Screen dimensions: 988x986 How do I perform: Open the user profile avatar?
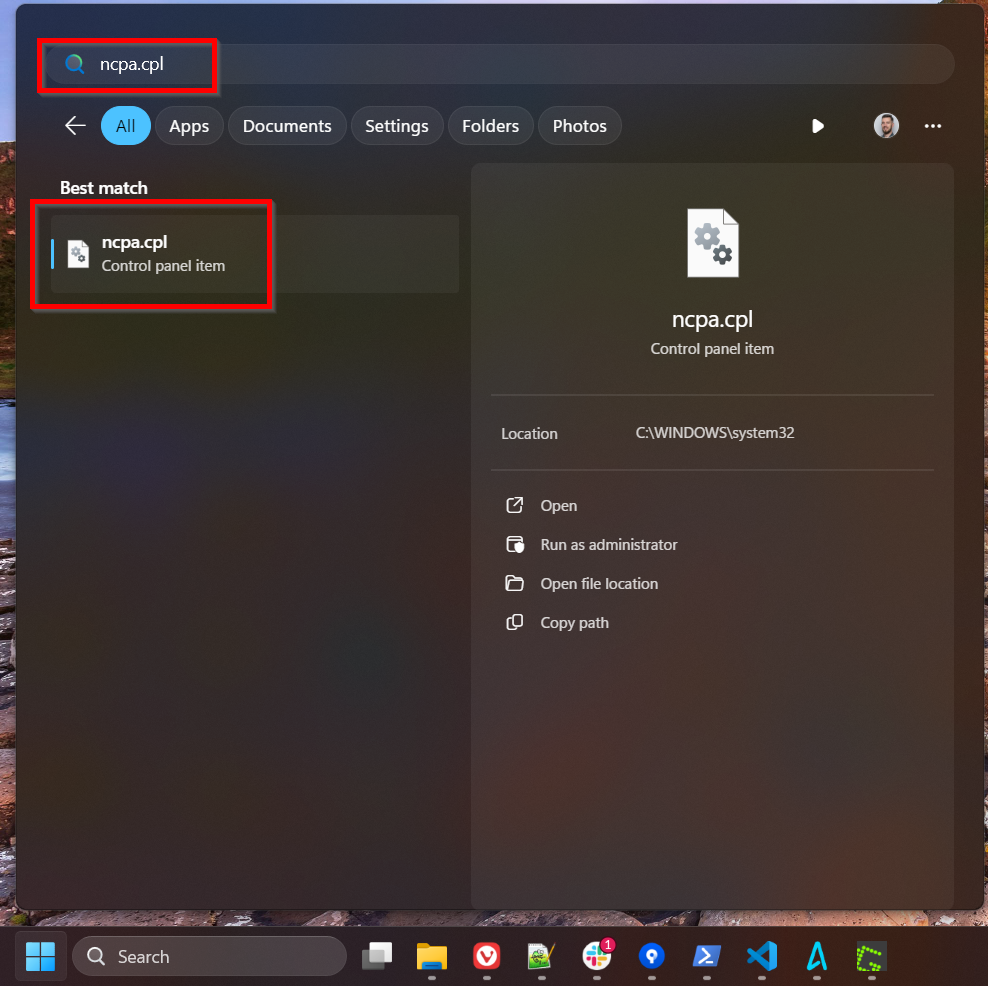[x=886, y=125]
